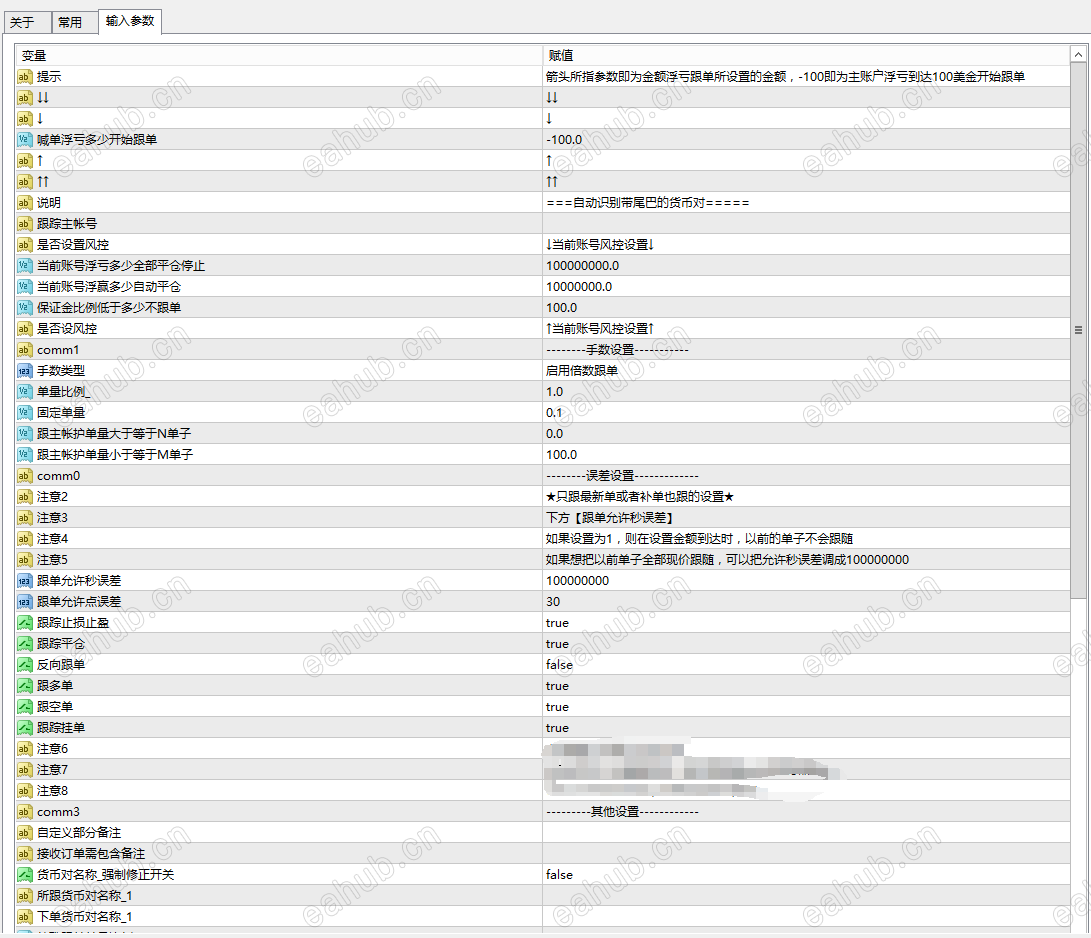Click the numeric icon beside 固定单量

(23, 412)
